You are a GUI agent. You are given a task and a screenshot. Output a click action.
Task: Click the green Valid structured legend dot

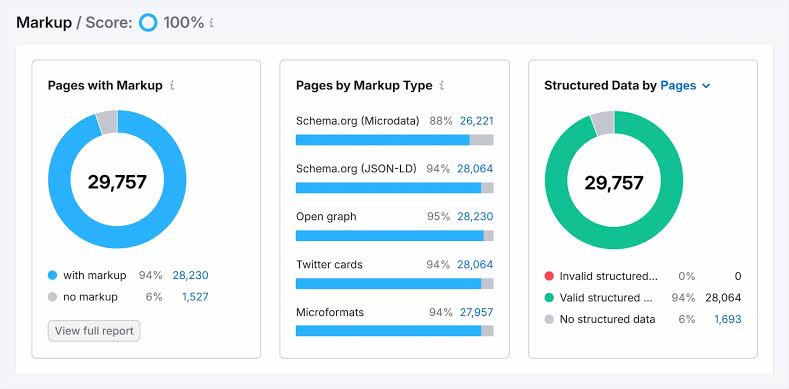[x=549, y=297]
